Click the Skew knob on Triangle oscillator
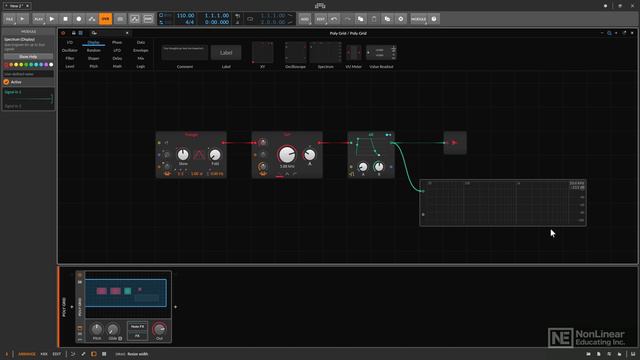The image size is (640, 360). [183, 155]
